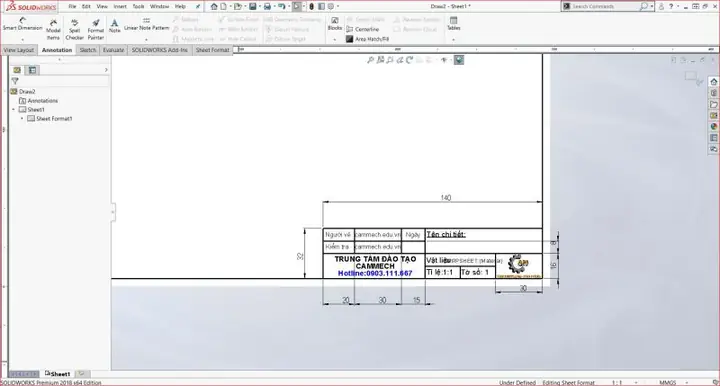Print the drawing
The image size is (720, 386).
pos(267,6)
